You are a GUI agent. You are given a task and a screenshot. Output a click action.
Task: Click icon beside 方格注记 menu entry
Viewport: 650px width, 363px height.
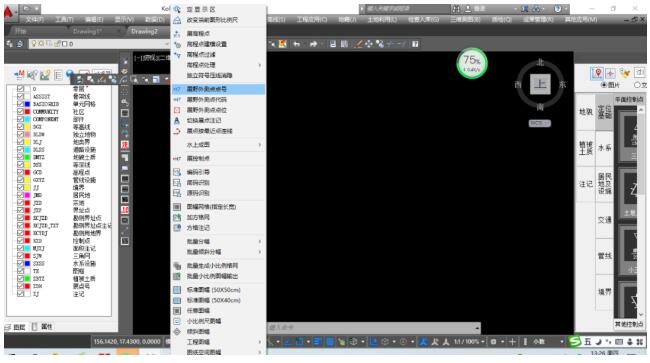pyautogui.click(x=177, y=227)
